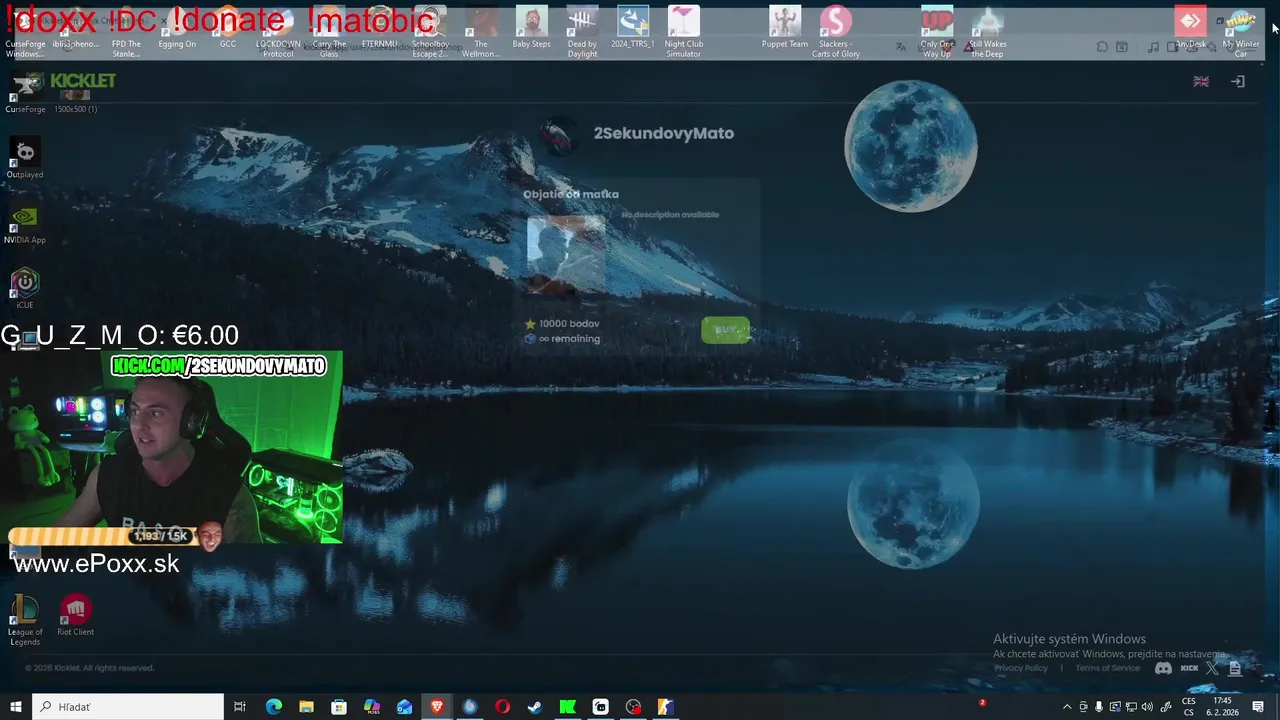Click the green BUY button for reward

point(725,330)
